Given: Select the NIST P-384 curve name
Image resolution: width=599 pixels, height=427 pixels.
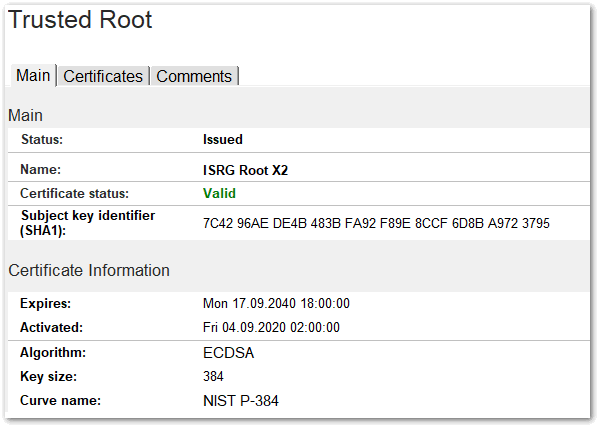Looking at the screenshot, I should pos(241,401).
